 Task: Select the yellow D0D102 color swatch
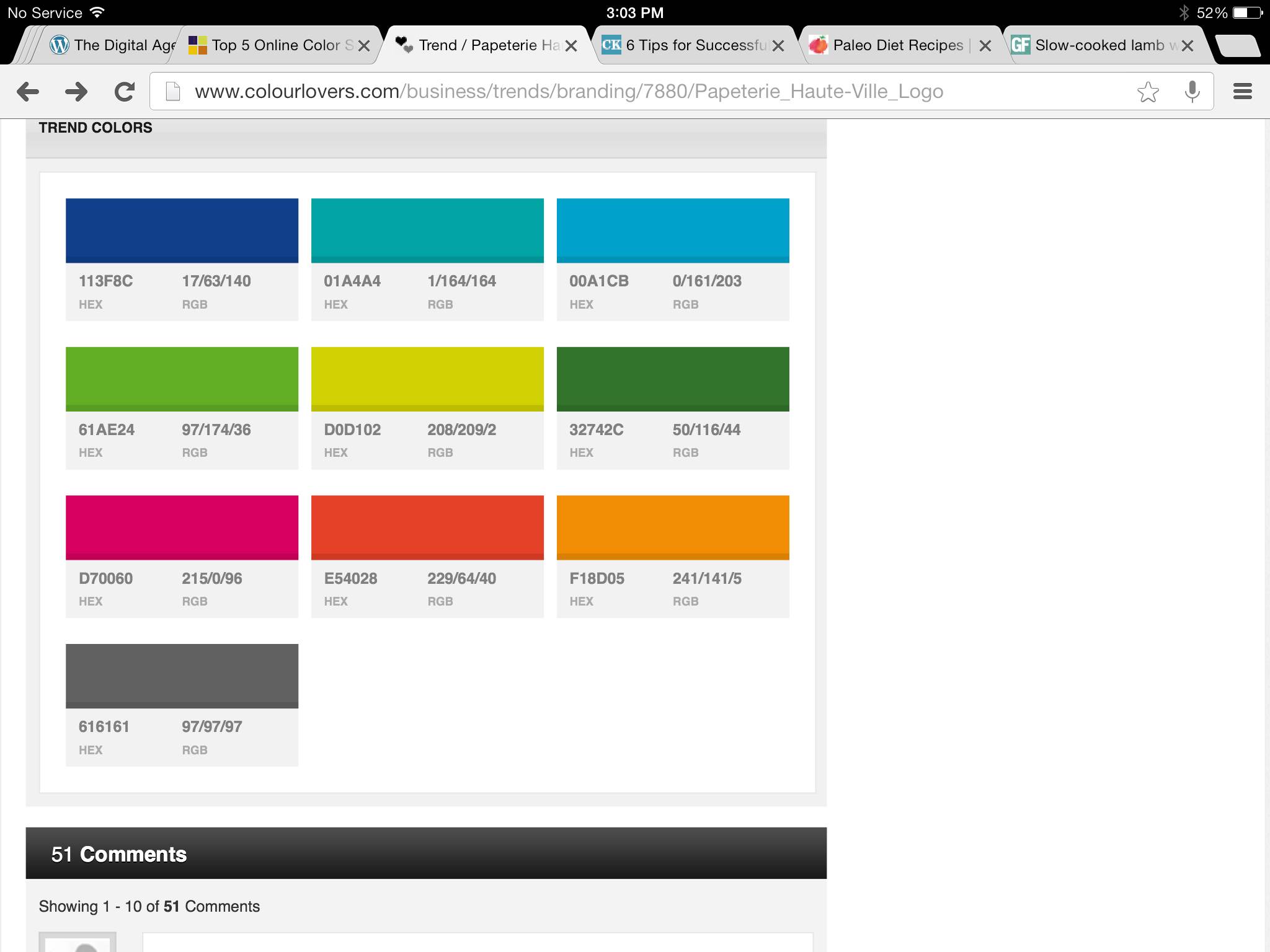point(427,379)
